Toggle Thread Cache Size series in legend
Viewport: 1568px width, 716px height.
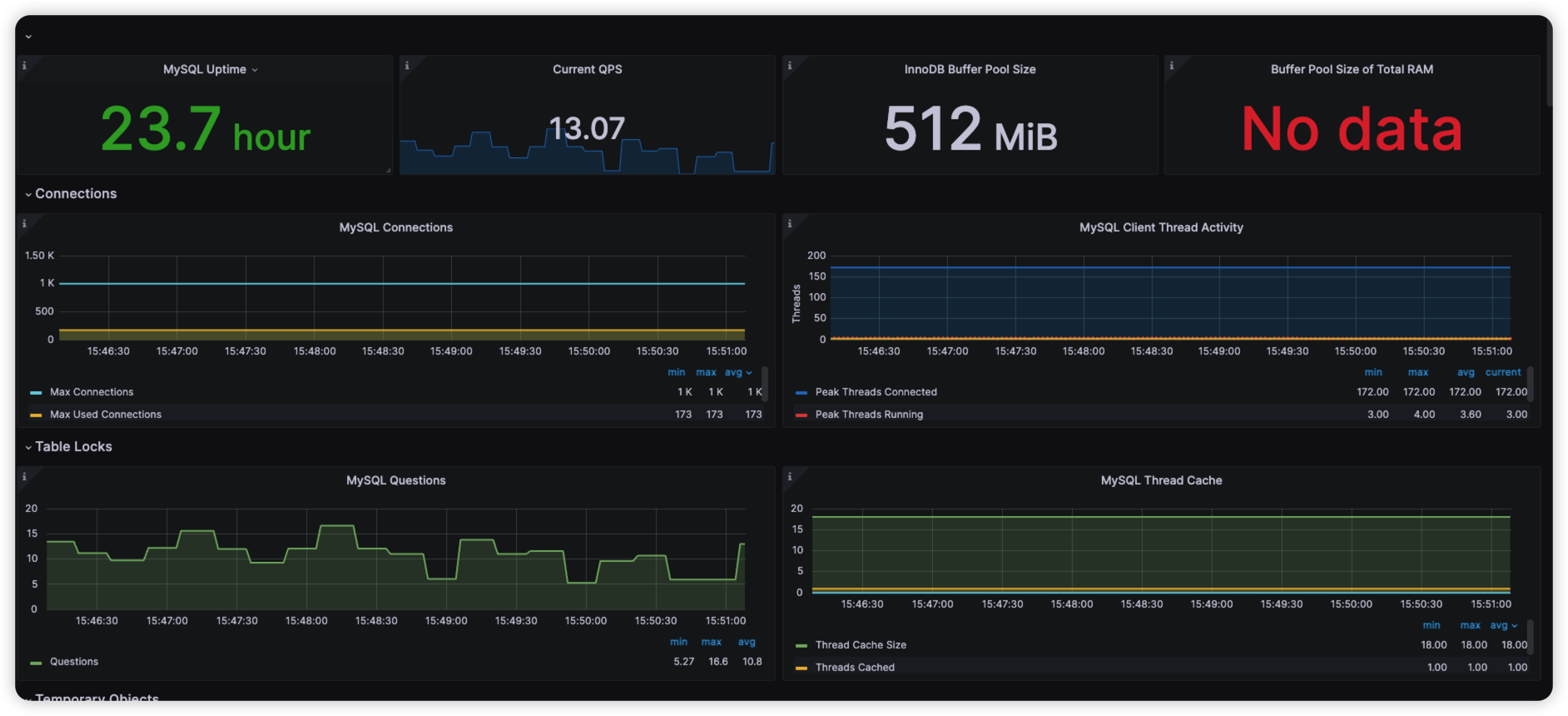point(861,645)
